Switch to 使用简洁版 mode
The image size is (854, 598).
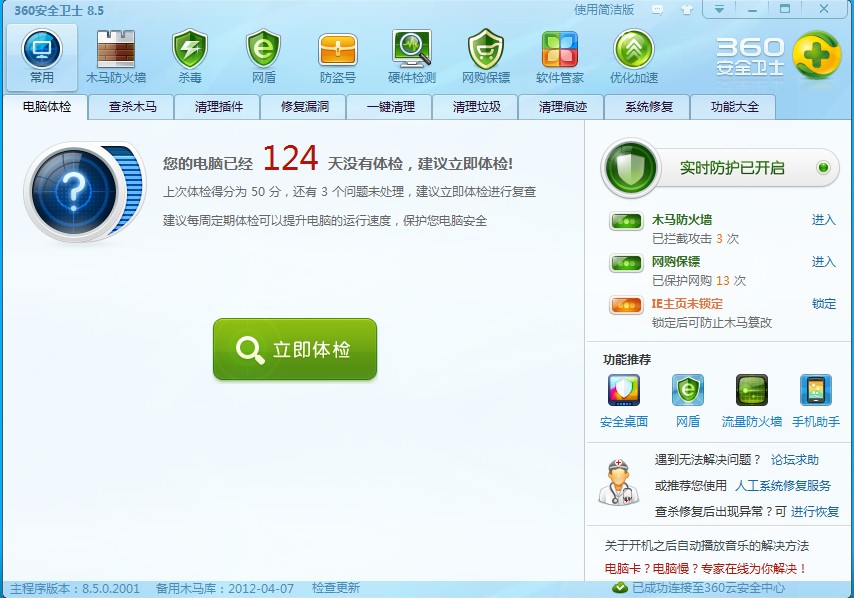coord(604,10)
